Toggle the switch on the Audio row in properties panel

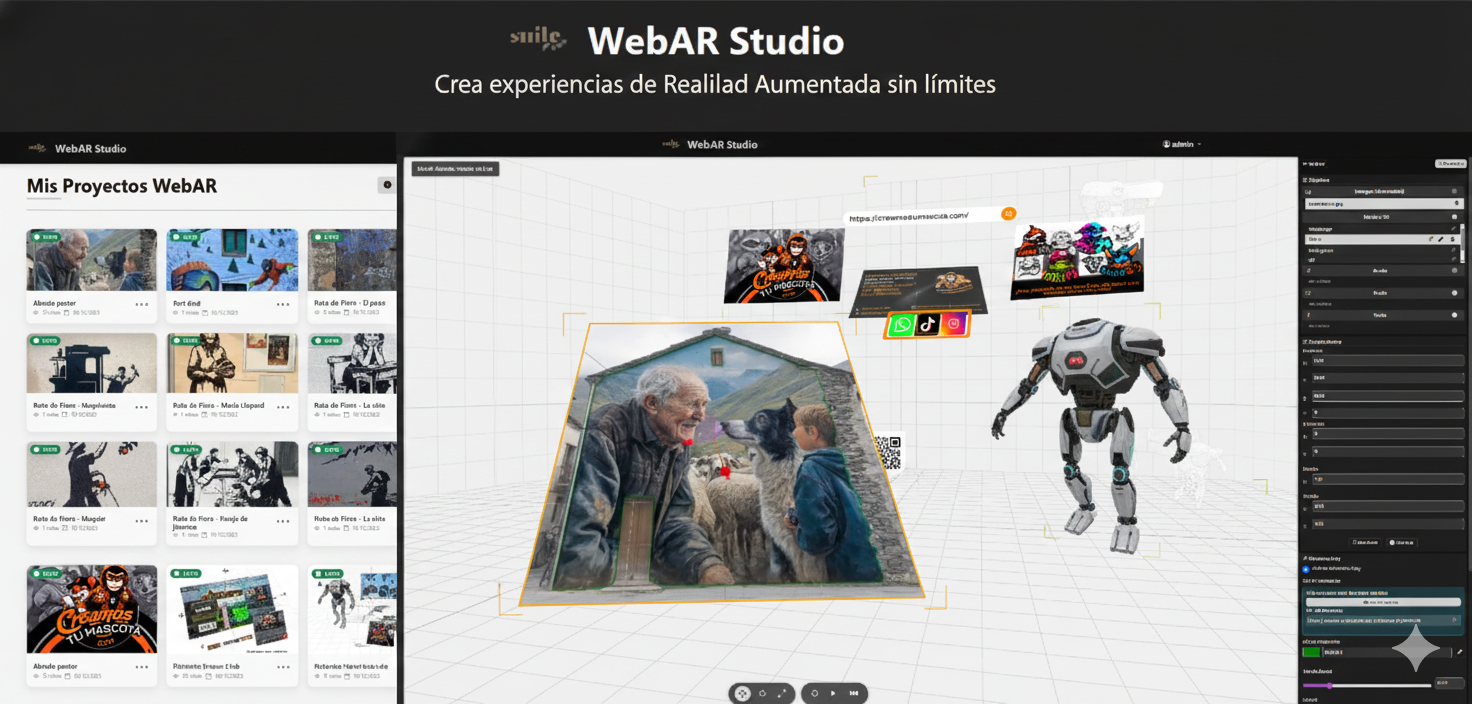pos(1454,270)
